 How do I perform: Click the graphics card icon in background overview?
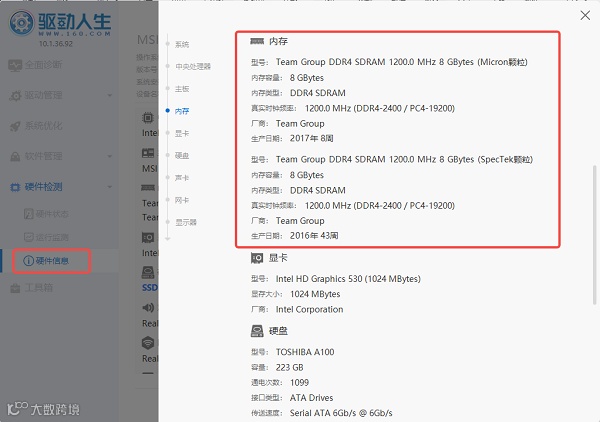coord(148,237)
